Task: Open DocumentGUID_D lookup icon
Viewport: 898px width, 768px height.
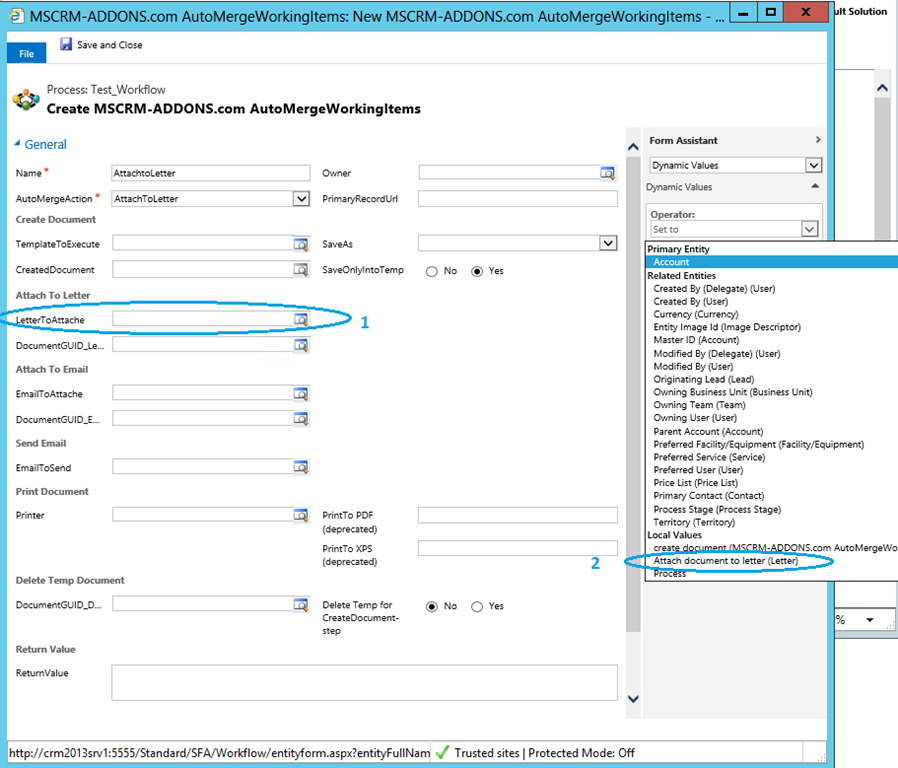Action: [301, 605]
